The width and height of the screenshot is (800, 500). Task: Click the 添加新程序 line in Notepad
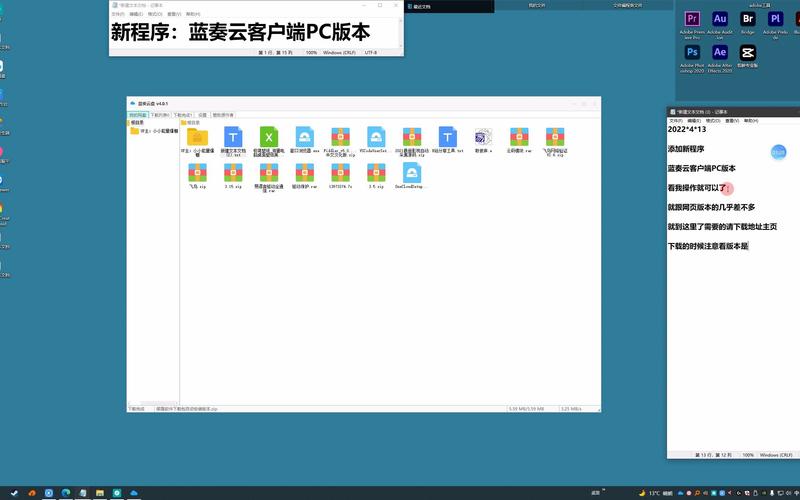686,149
